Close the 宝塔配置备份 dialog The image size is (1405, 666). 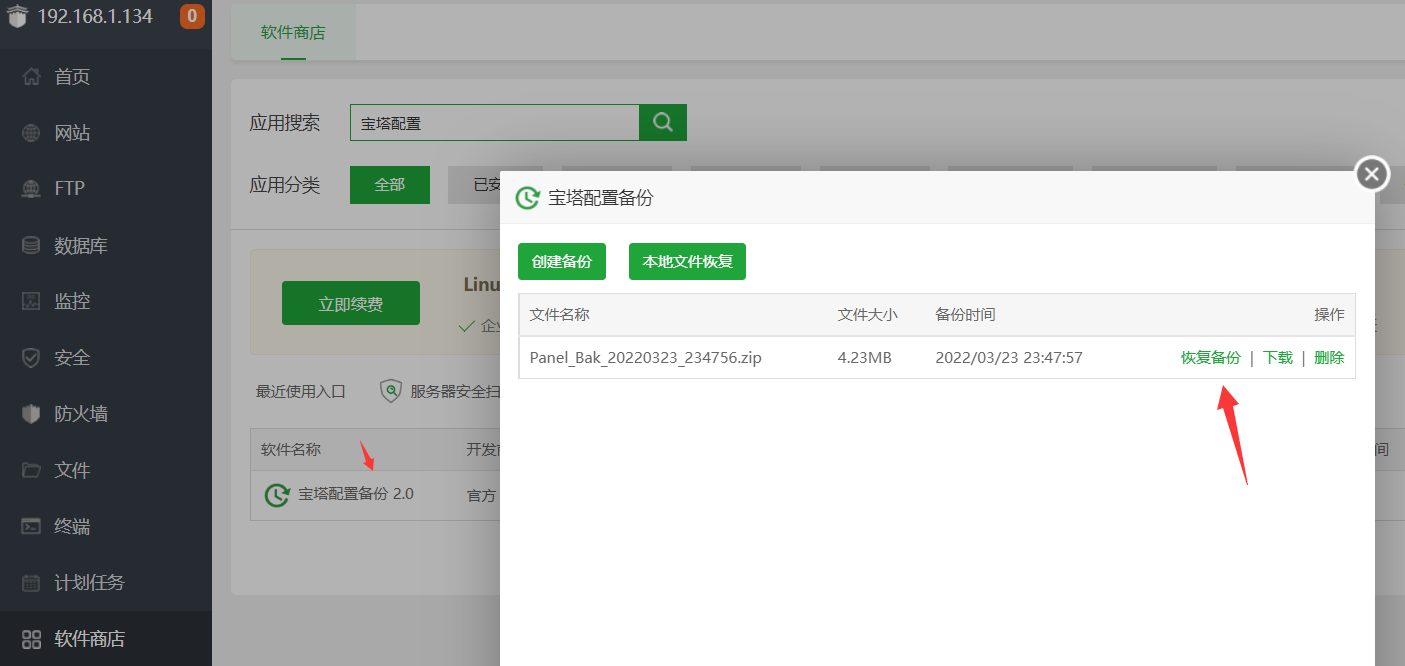[x=1372, y=174]
